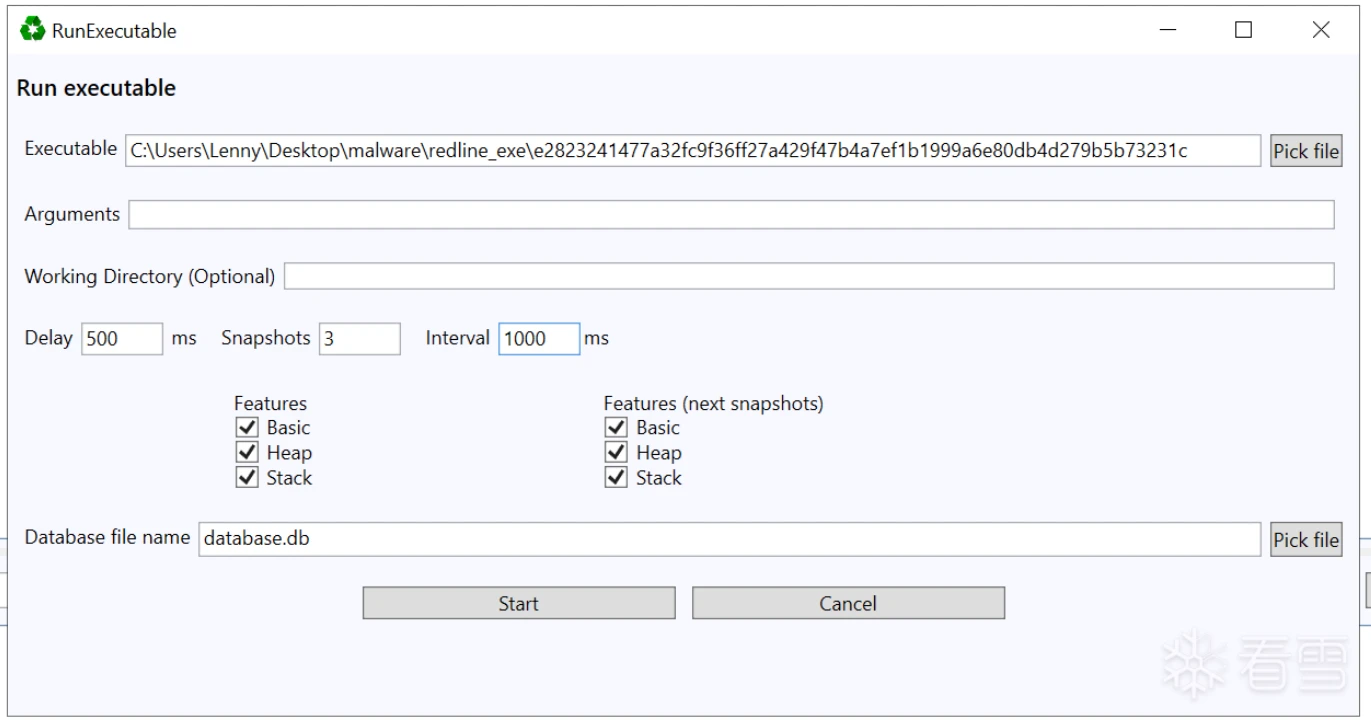
Task: Click the Database file name field
Action: click(x=729, y=538)
